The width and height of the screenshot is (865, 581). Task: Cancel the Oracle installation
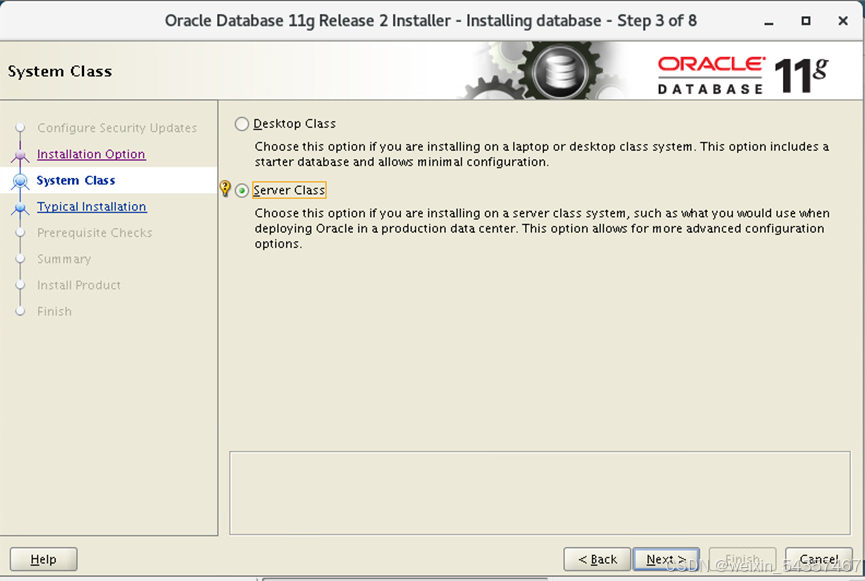tap(818, 559)
